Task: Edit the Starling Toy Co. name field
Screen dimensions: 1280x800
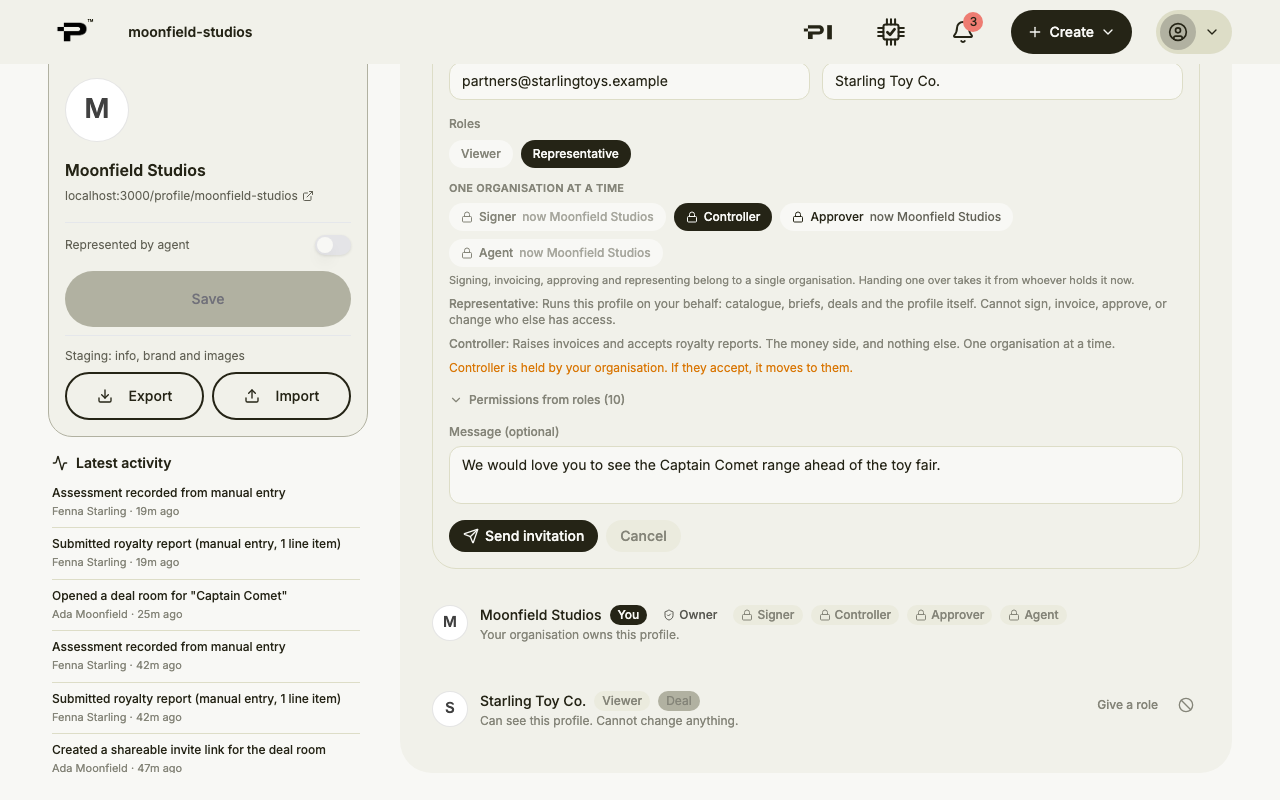Action: tap(1002, 81)
